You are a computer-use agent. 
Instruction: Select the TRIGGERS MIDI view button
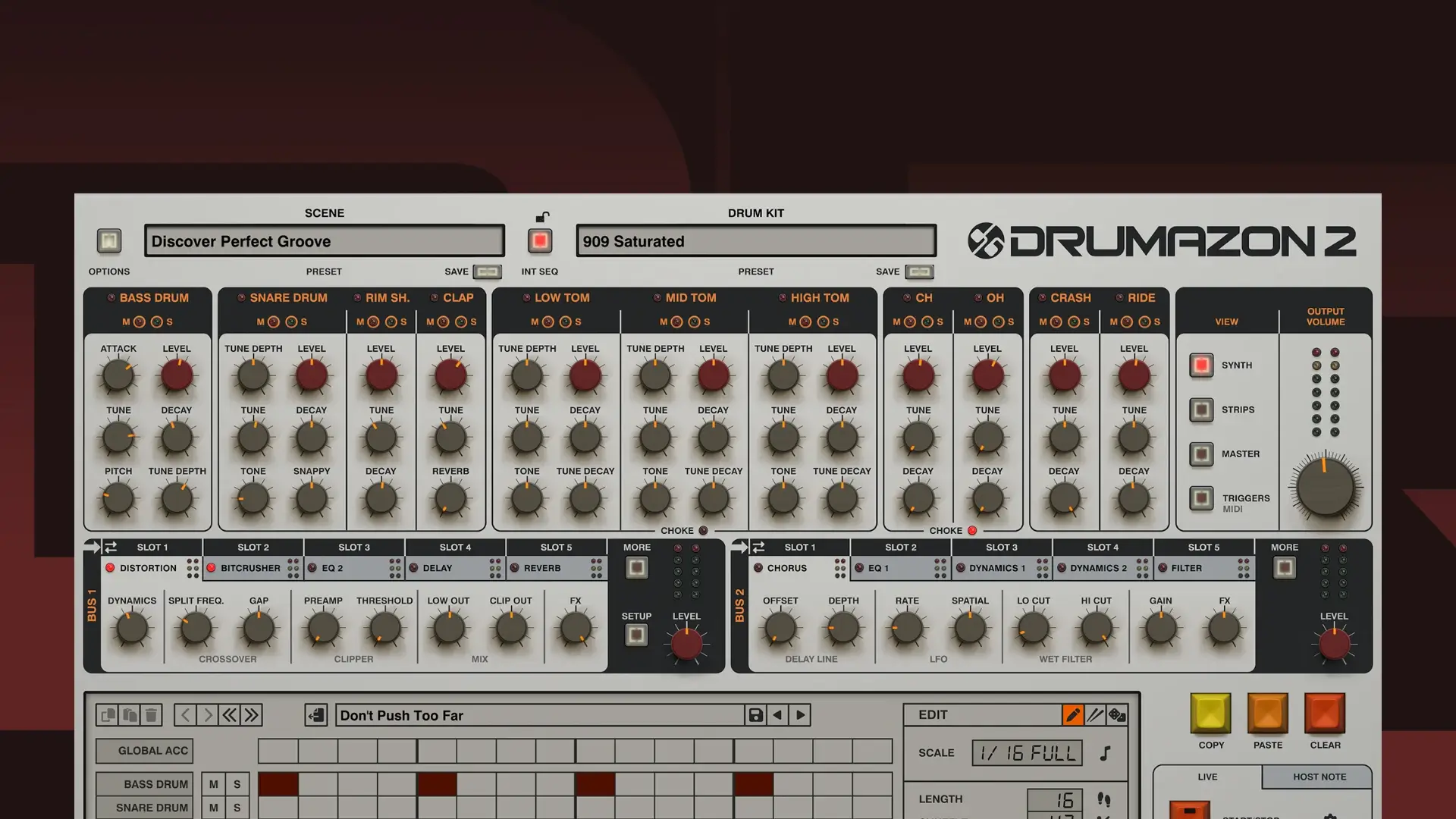1201,498
